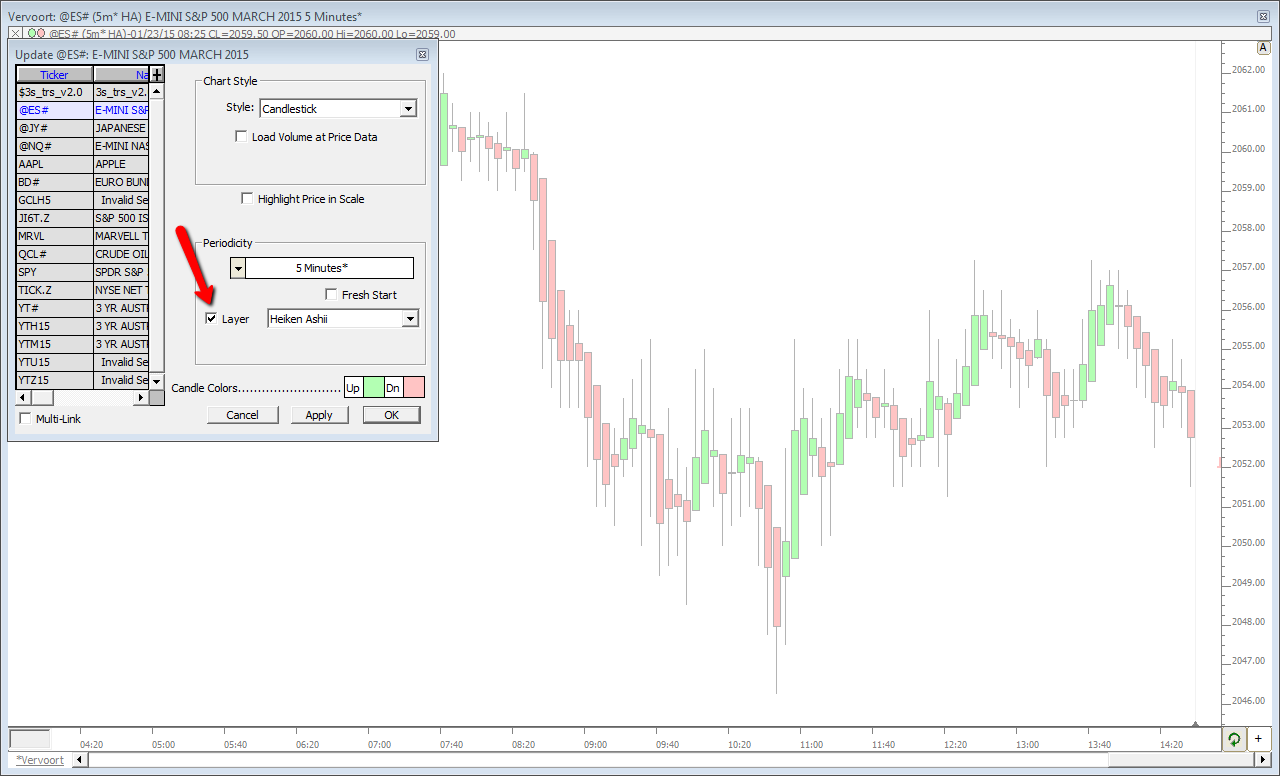Uncheck the Layer checkbox
Screen dimensions: 1280x776
tap(211, 319)
